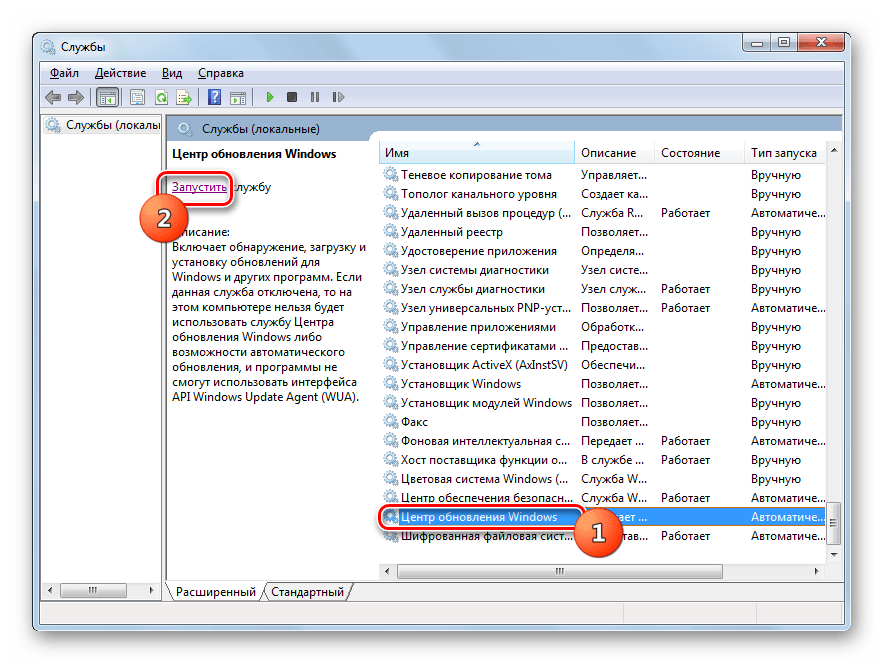
Task: Toggle the console tree pane button
Action: click(x=107, y=97)
